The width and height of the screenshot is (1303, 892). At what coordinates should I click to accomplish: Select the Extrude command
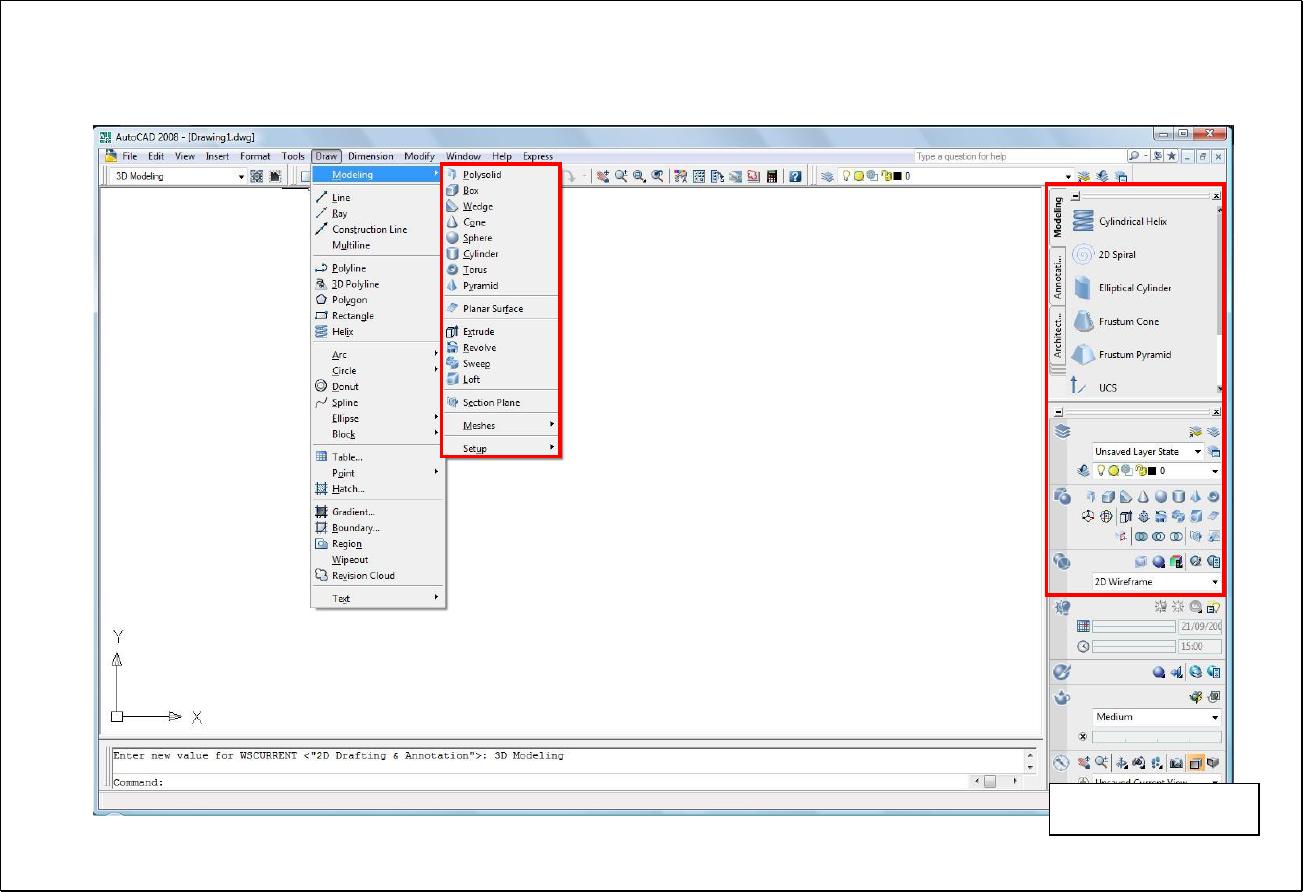coord(477,332)
